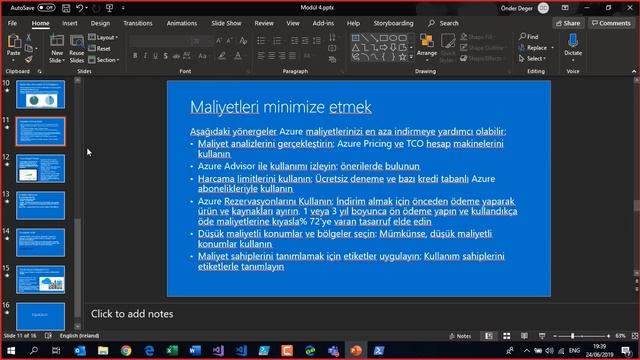This screenshot has width=640, height=360.
Task: Start presentation from beginning icon in title bar
Action: pyautogui.click(x=109, y=8)
